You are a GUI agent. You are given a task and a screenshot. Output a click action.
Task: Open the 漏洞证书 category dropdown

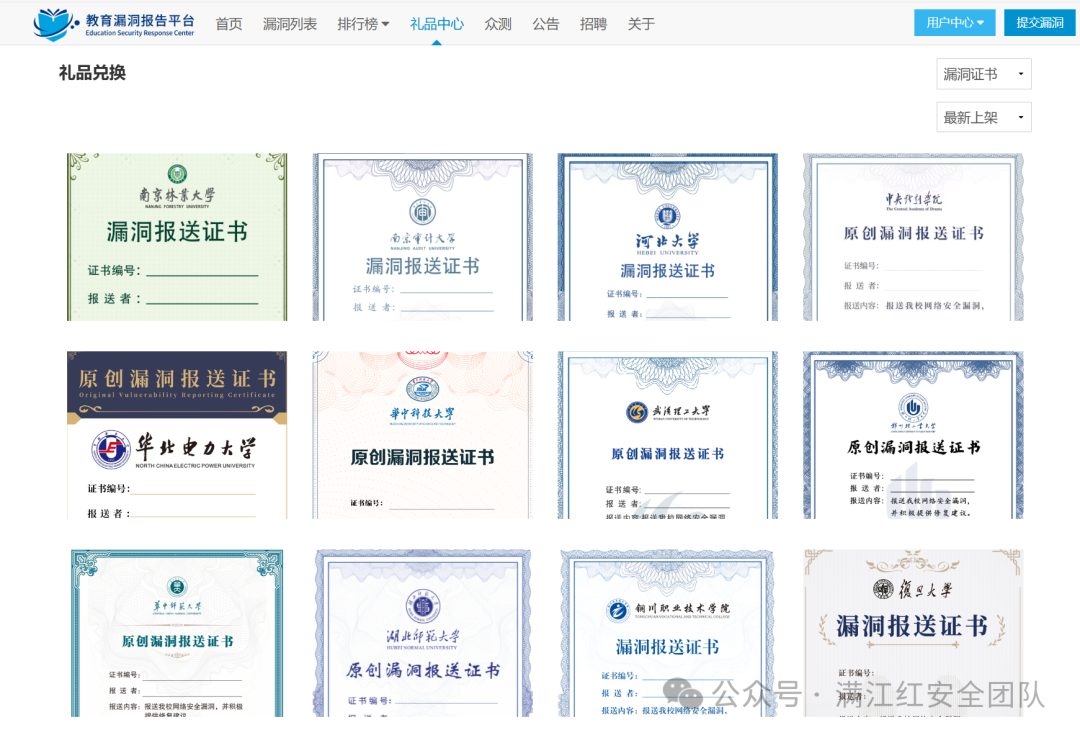click(x=984, y=74)
